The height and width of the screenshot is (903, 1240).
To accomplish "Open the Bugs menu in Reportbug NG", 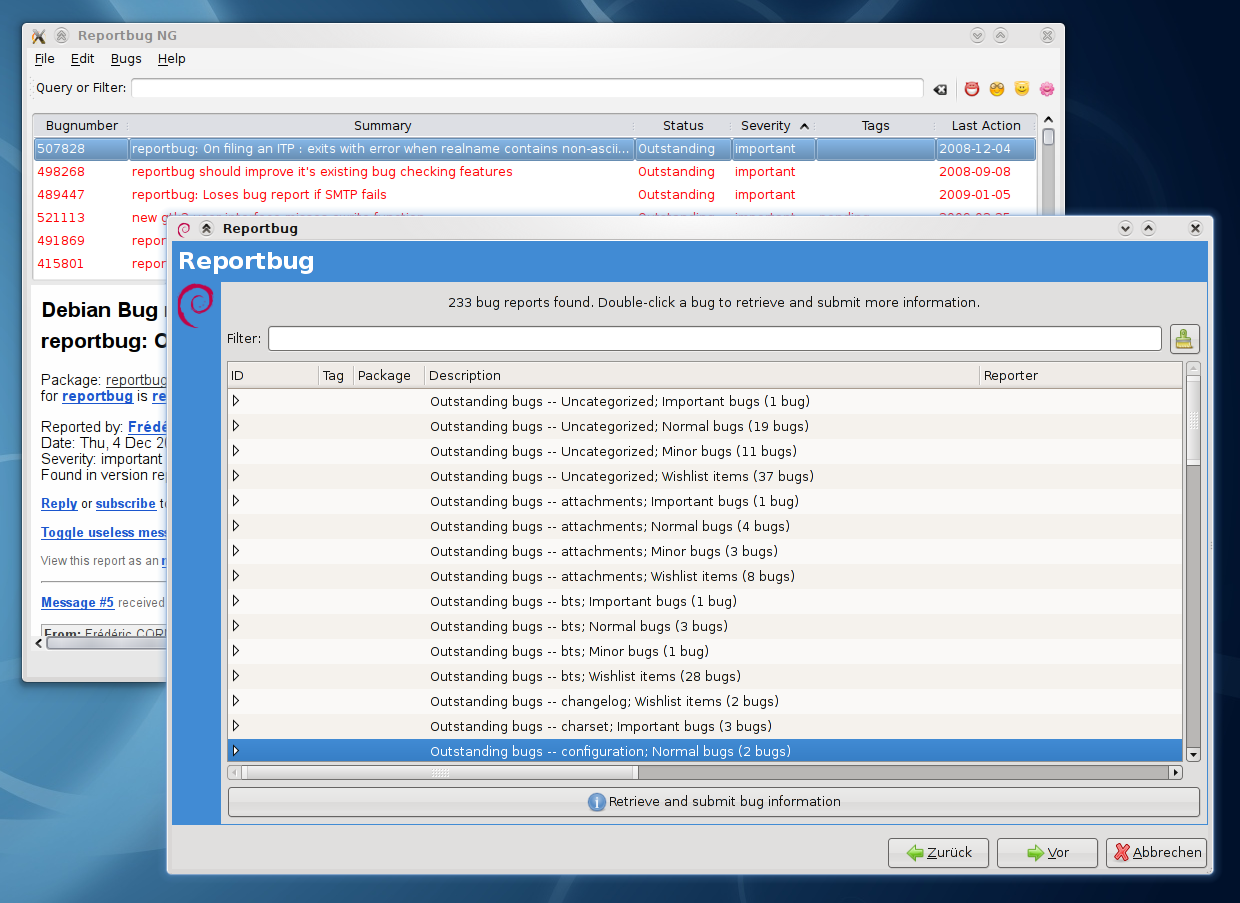I will [x=126, y=59].
